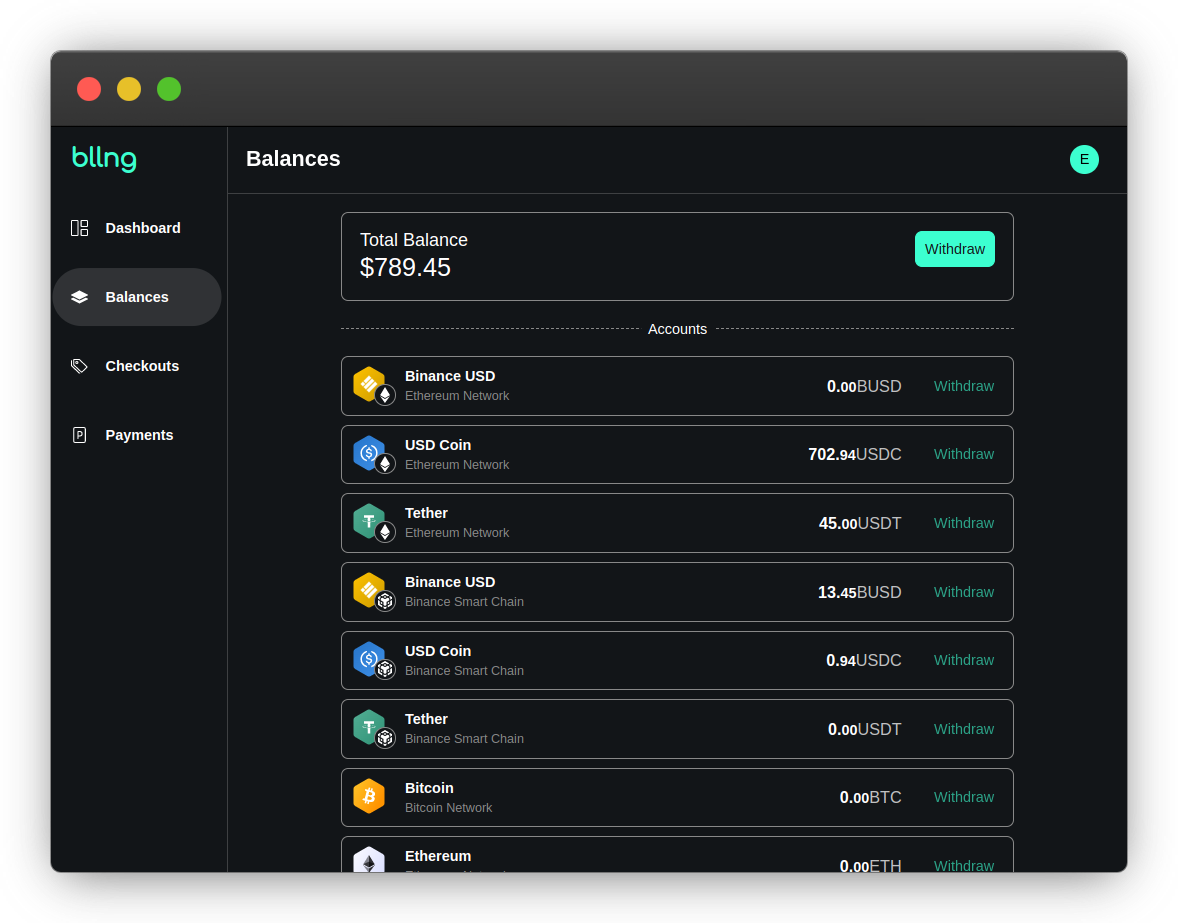This screenshot has width=1178, height=923.
Task: Click the 13.45BUSD balance value
Action: [859, 593]
